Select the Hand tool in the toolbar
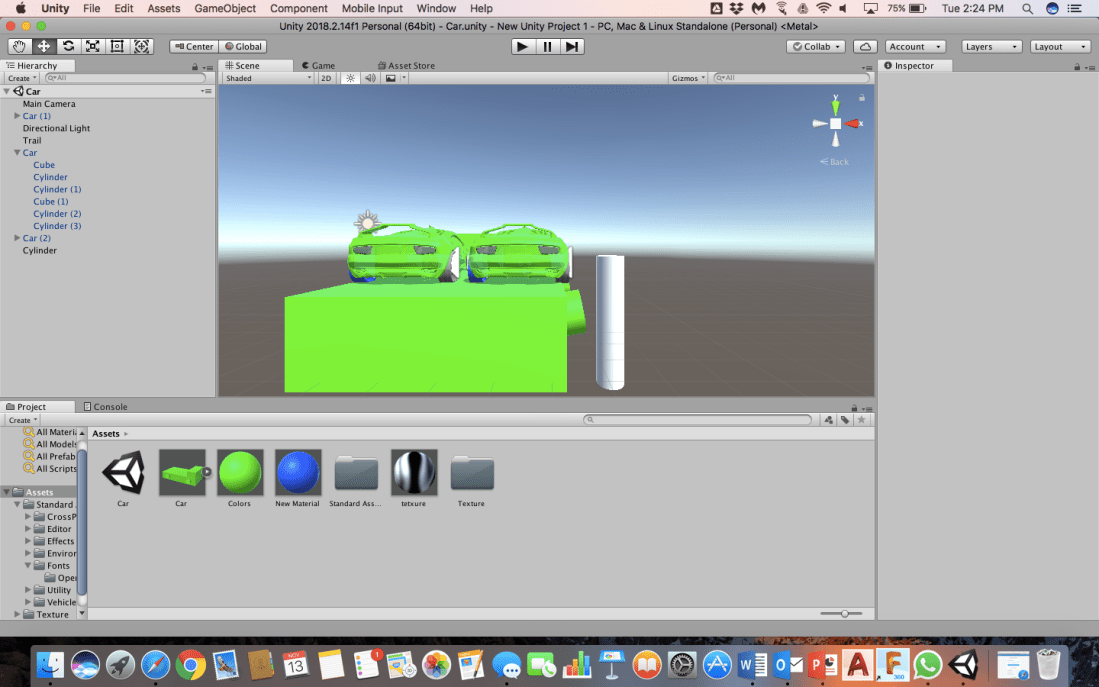 click(x=19, y=46)
